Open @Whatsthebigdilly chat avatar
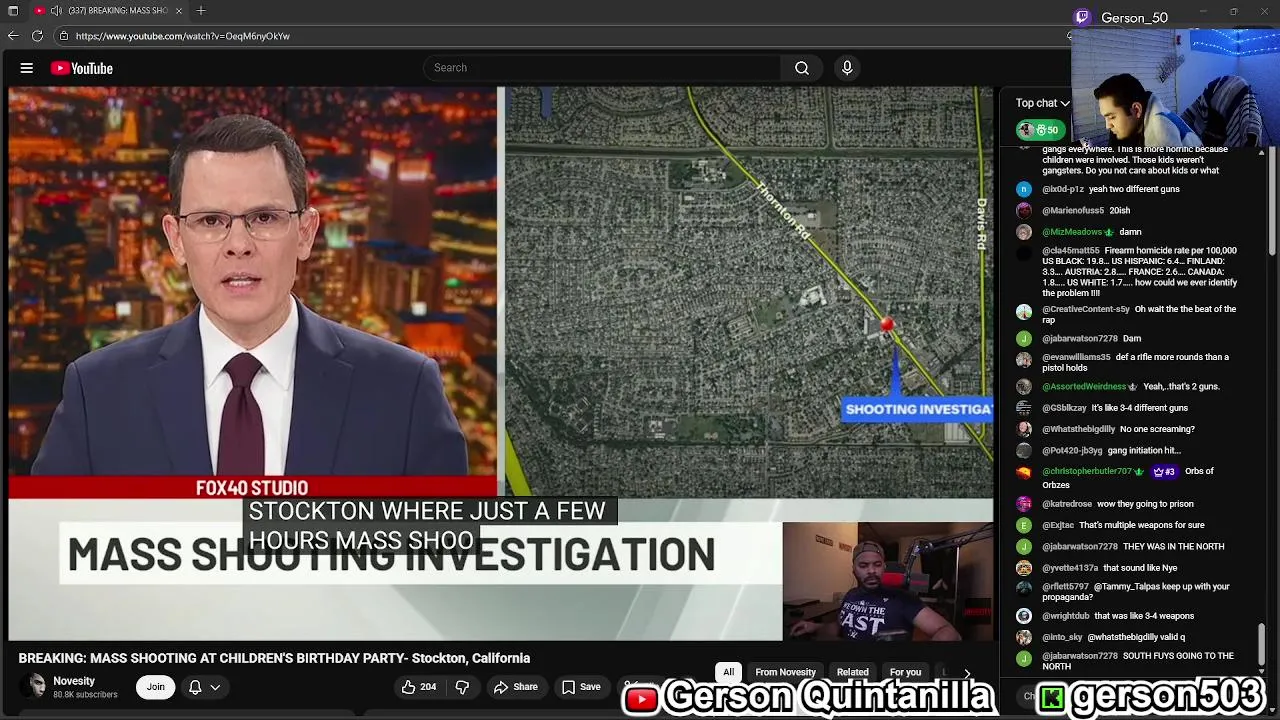The image size is (1280, 720). tap(1024, 429)
